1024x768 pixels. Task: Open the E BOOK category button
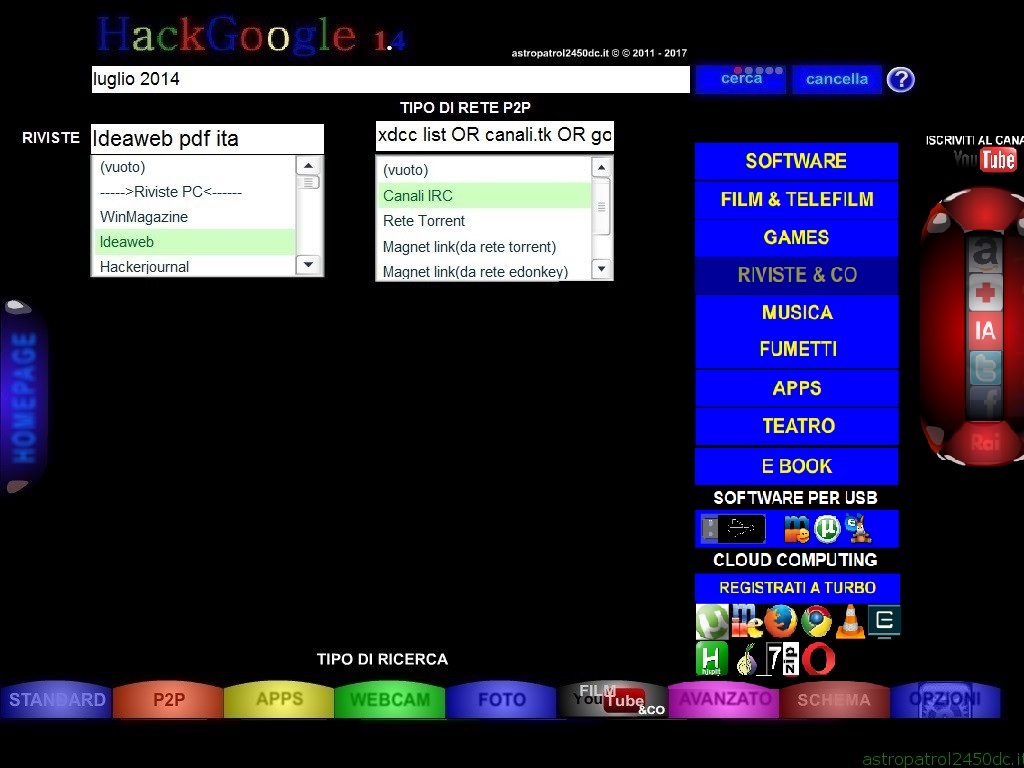796,466
